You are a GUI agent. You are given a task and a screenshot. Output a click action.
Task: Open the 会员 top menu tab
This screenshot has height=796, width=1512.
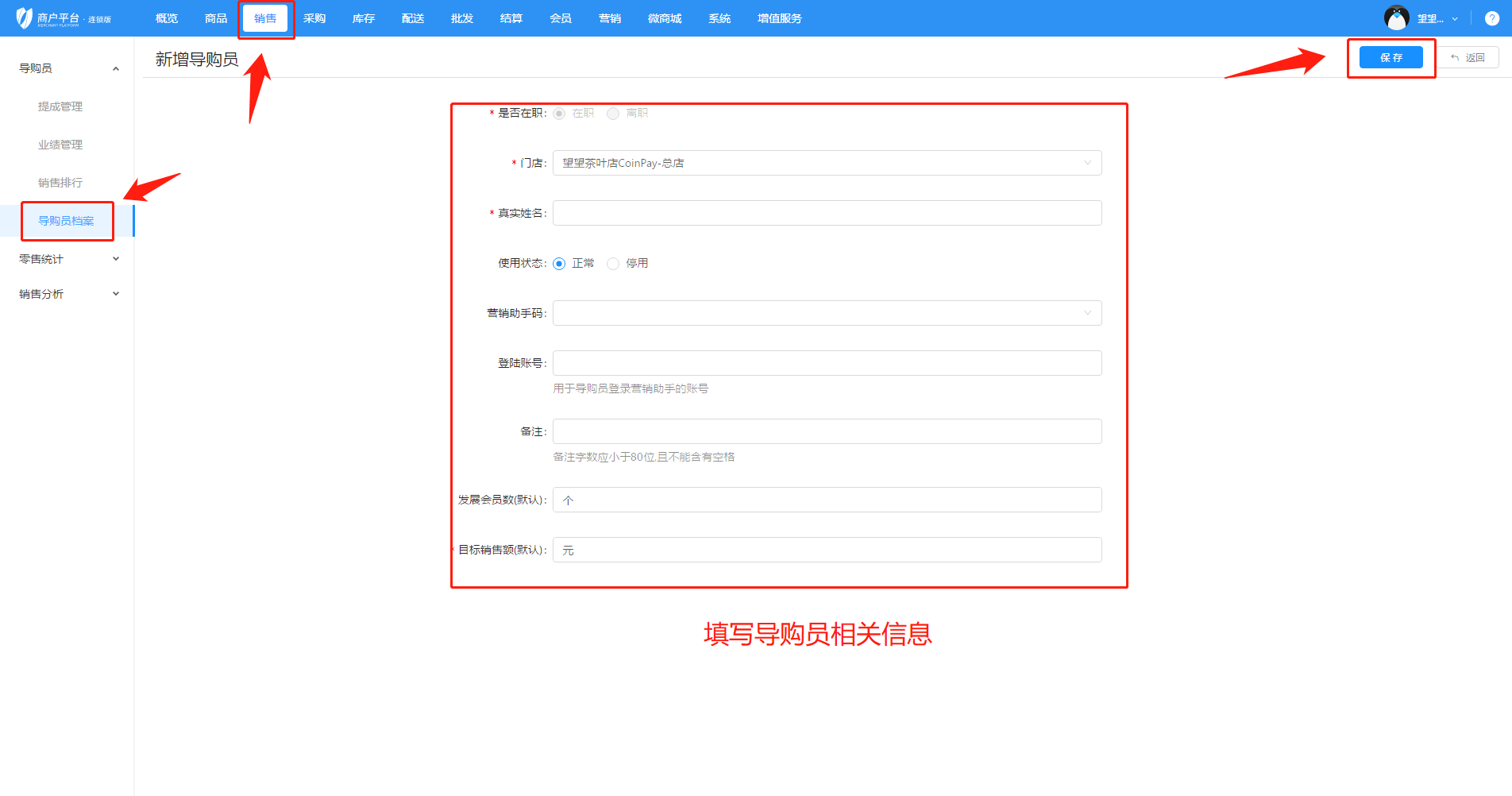[x=561, y=18]
